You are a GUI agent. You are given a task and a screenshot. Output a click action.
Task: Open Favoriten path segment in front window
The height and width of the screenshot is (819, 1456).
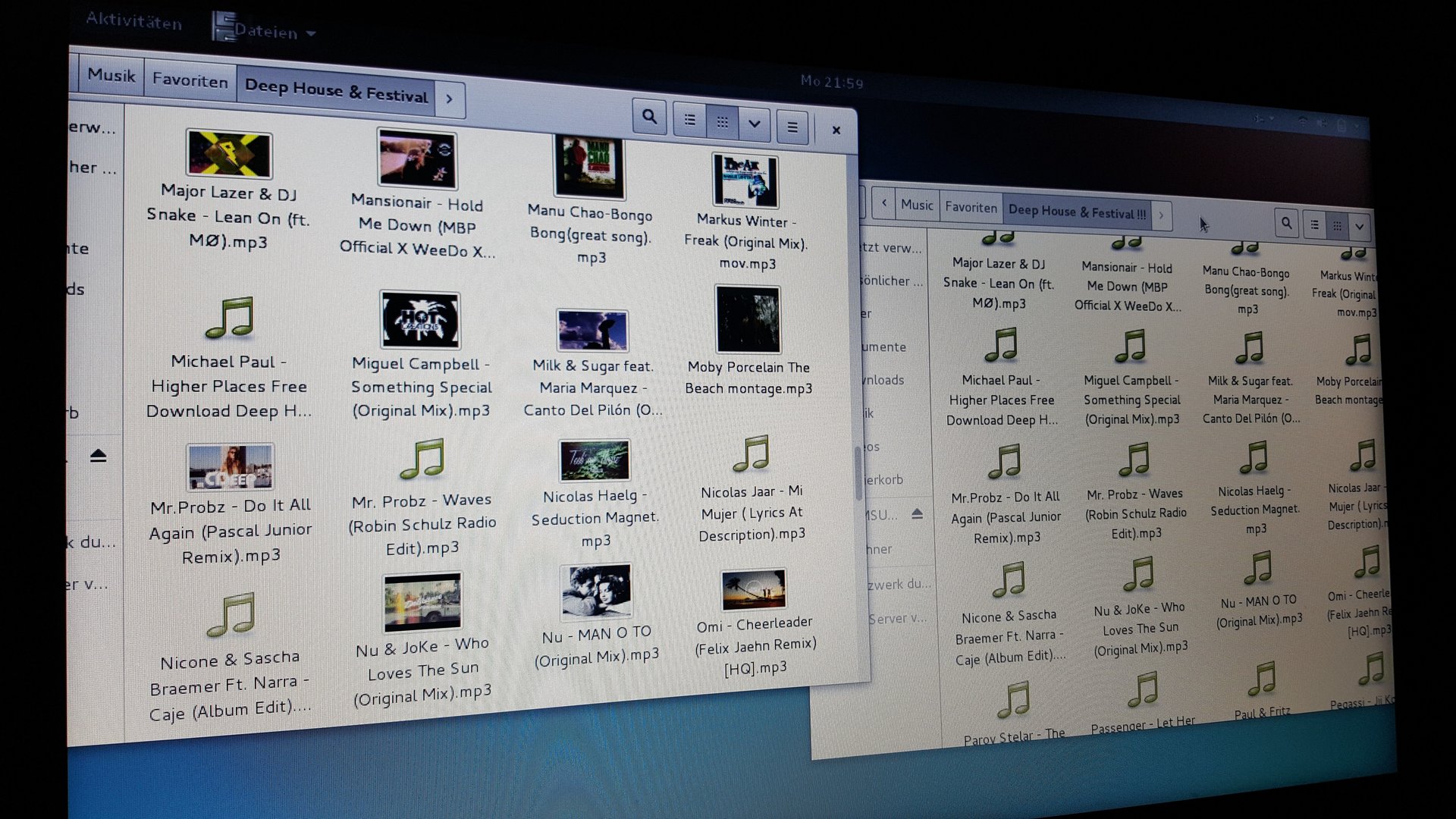pyautogui.click(x=190, y=80)
